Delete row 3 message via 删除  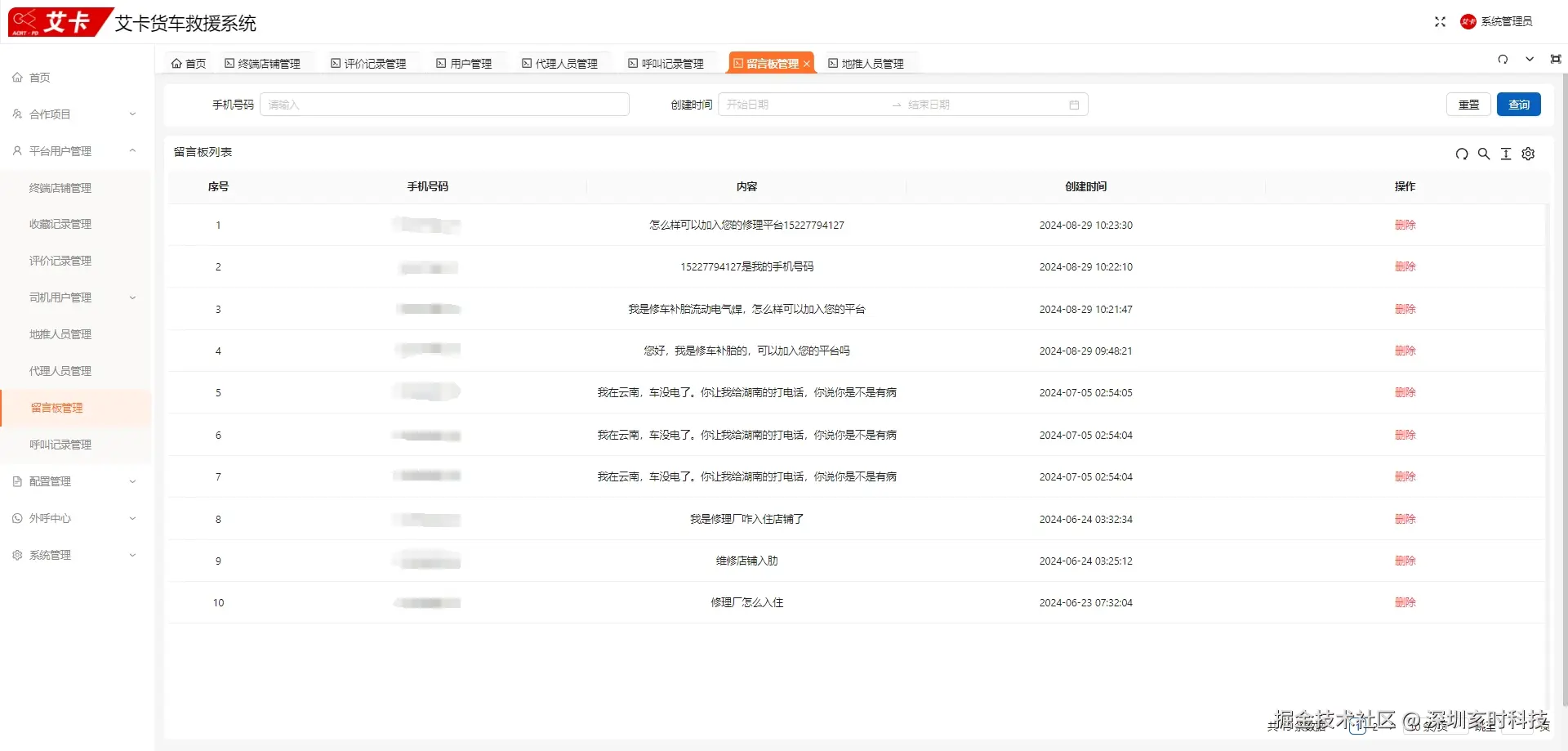point(1405,310)
